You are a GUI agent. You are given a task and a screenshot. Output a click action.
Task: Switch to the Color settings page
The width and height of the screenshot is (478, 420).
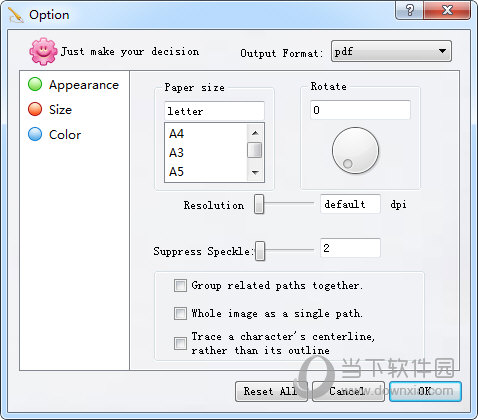[65, 135]
